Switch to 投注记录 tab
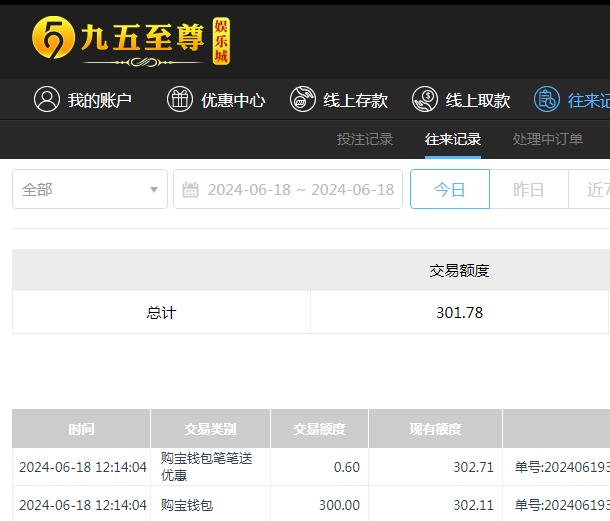 pyautogui.click(x=365, y=139)
